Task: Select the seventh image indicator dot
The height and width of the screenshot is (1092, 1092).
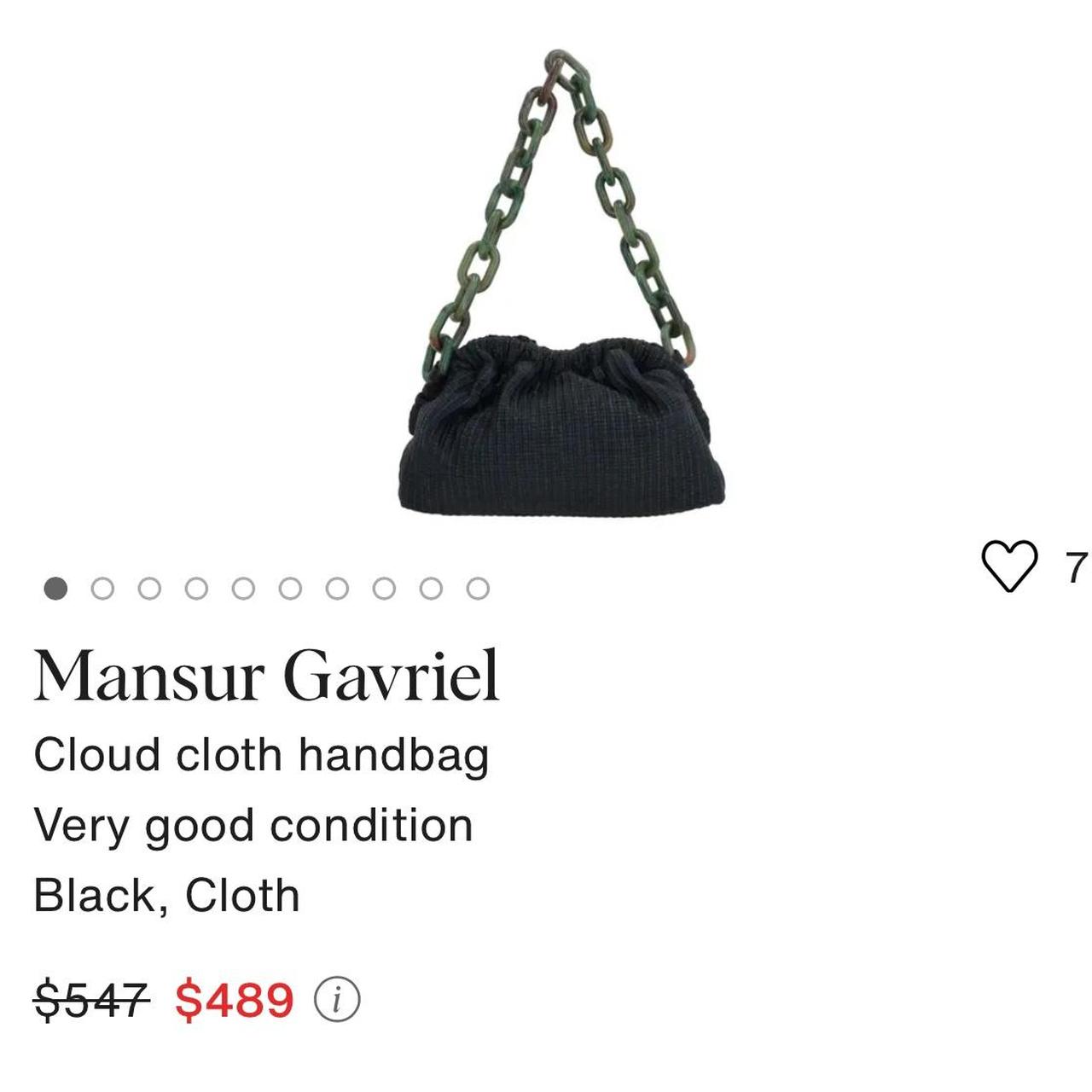Action: [337, 589]
